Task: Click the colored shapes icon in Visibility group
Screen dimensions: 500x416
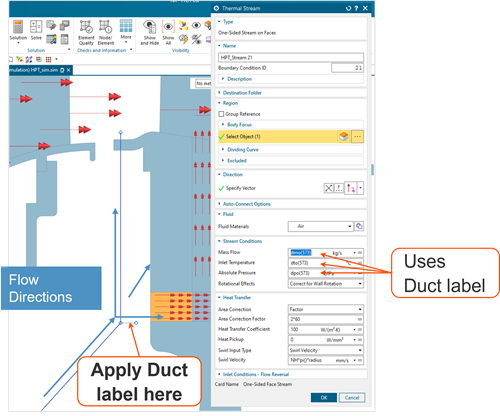Action: [183, 25]
